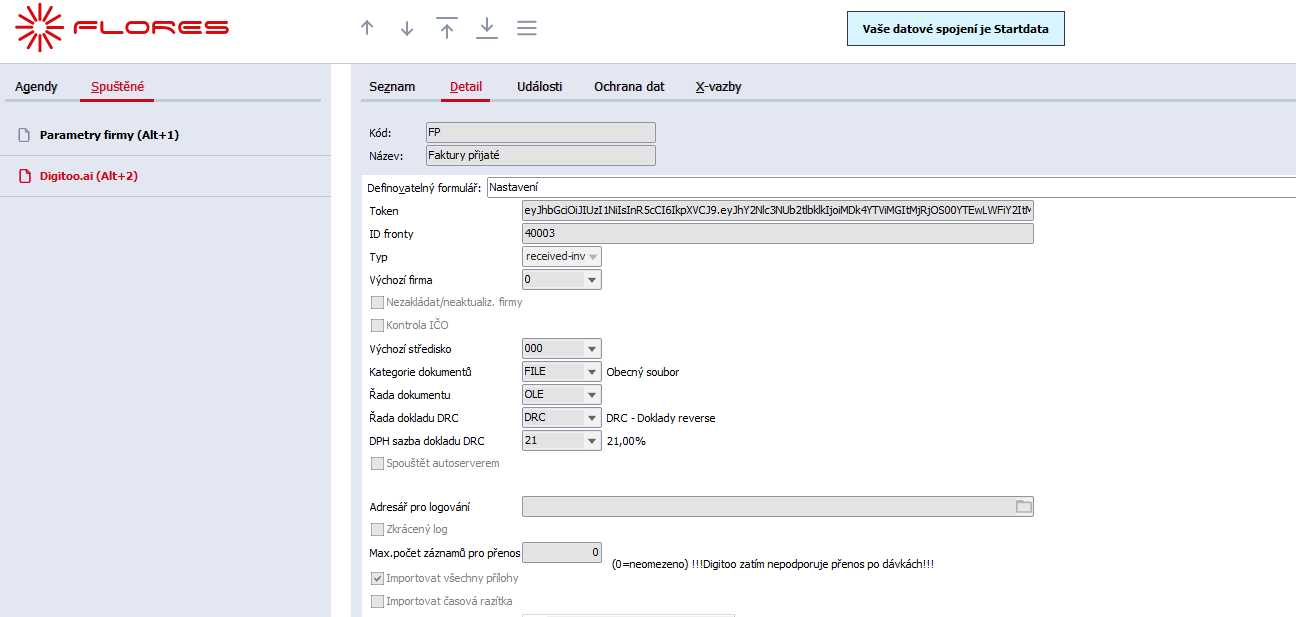Click document icon next to Parametry firmy
This screenshot has height=617, width=1296.
(25, 135)
